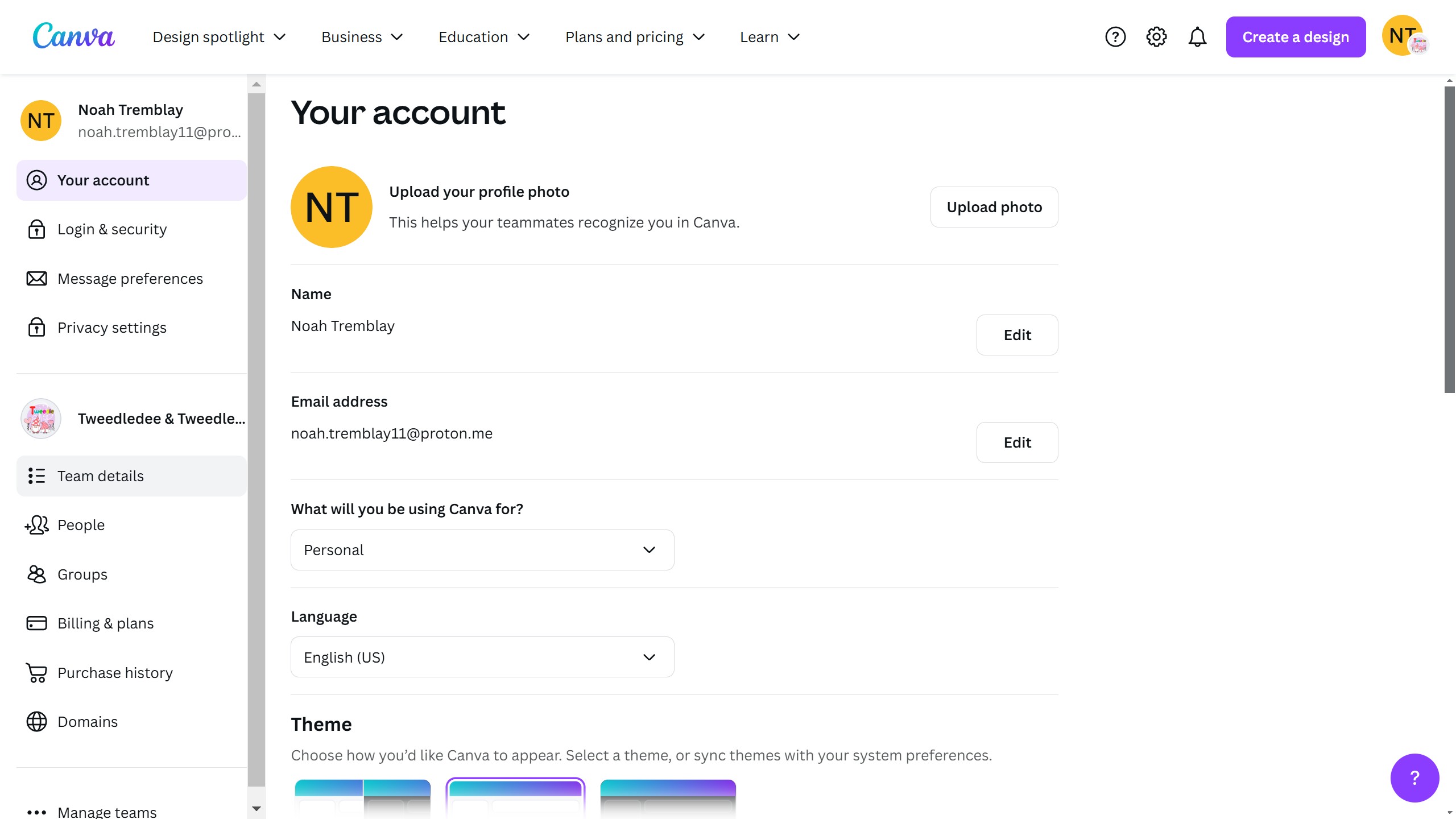This screenshot has height=819, width=1456.
Task: Expand the Design spotlight menu
Action: [220, 37]
